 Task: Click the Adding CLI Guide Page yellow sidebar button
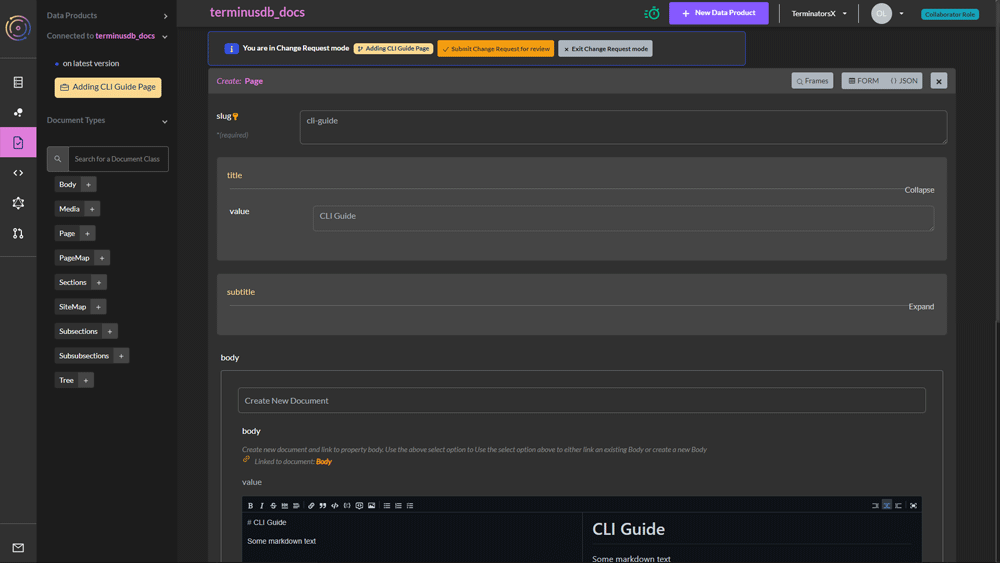(108, 87)
